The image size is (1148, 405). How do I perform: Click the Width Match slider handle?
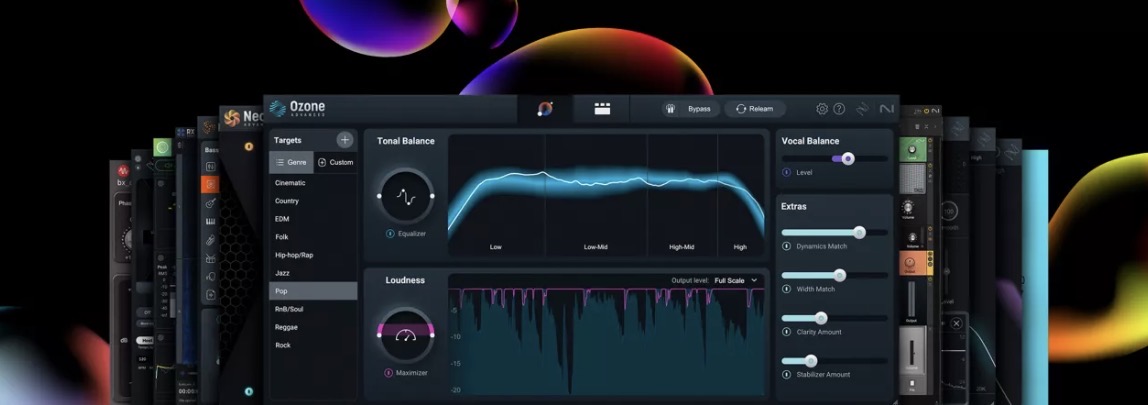[x=840, y=275]
